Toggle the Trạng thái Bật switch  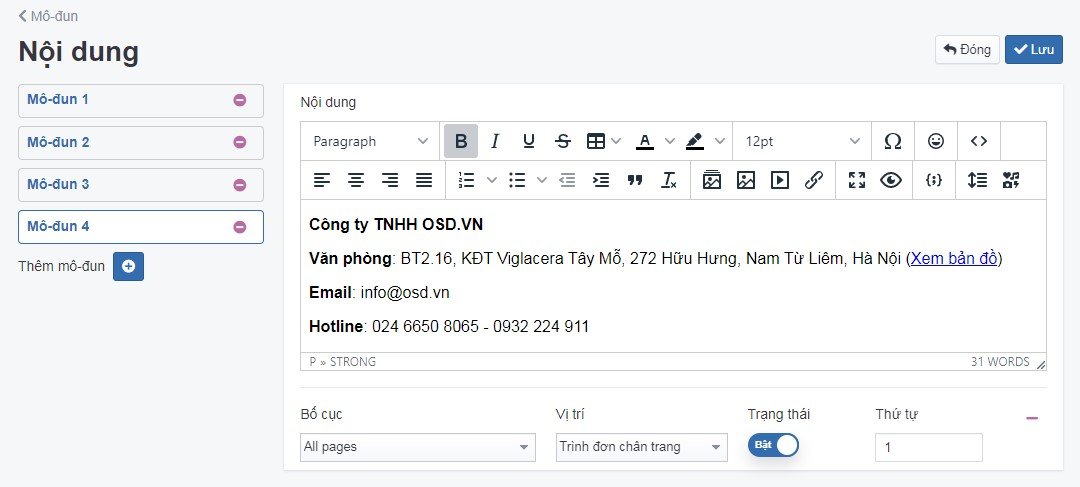(x=773, y=445)
